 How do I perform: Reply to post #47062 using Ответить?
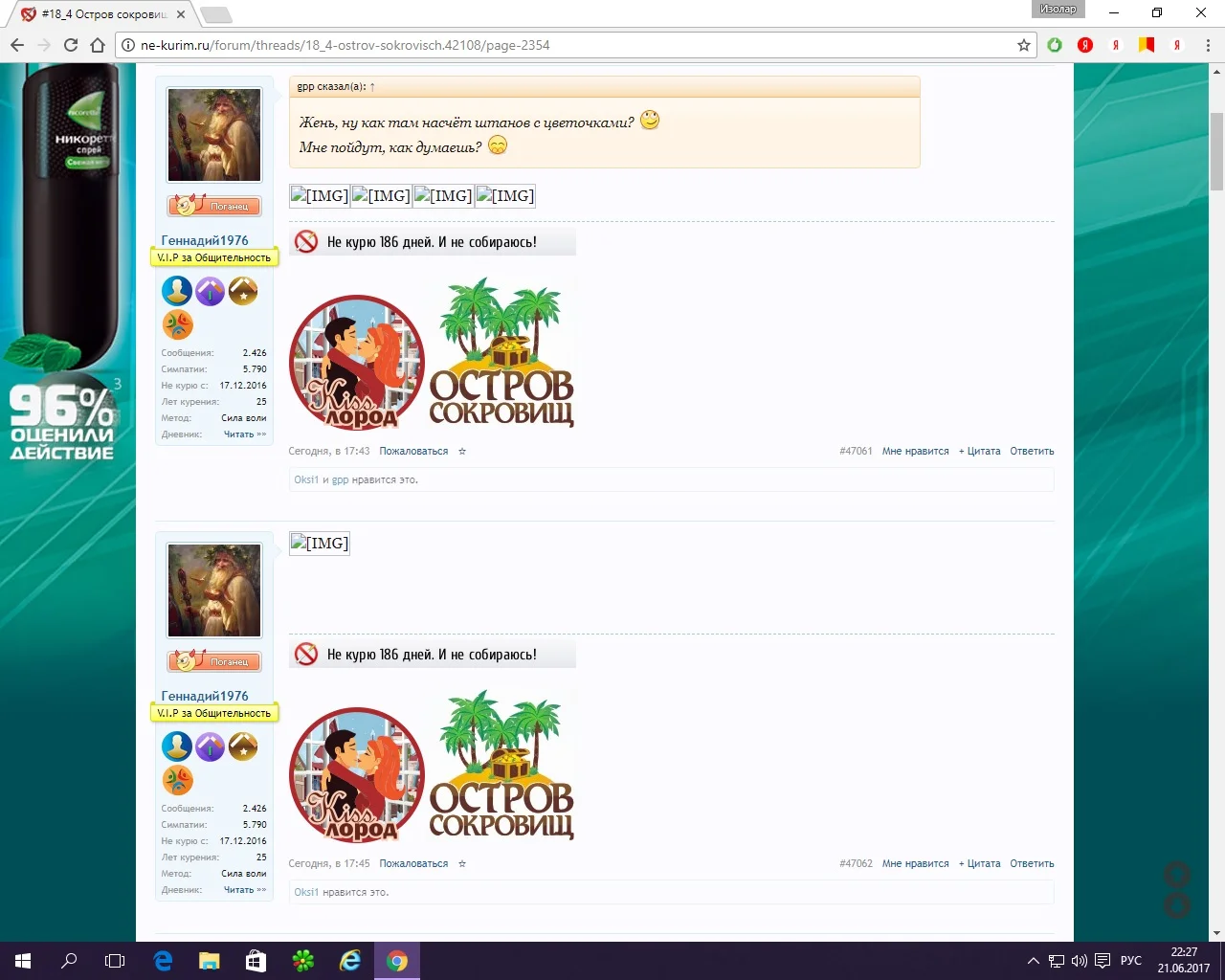click(1032, 863)
